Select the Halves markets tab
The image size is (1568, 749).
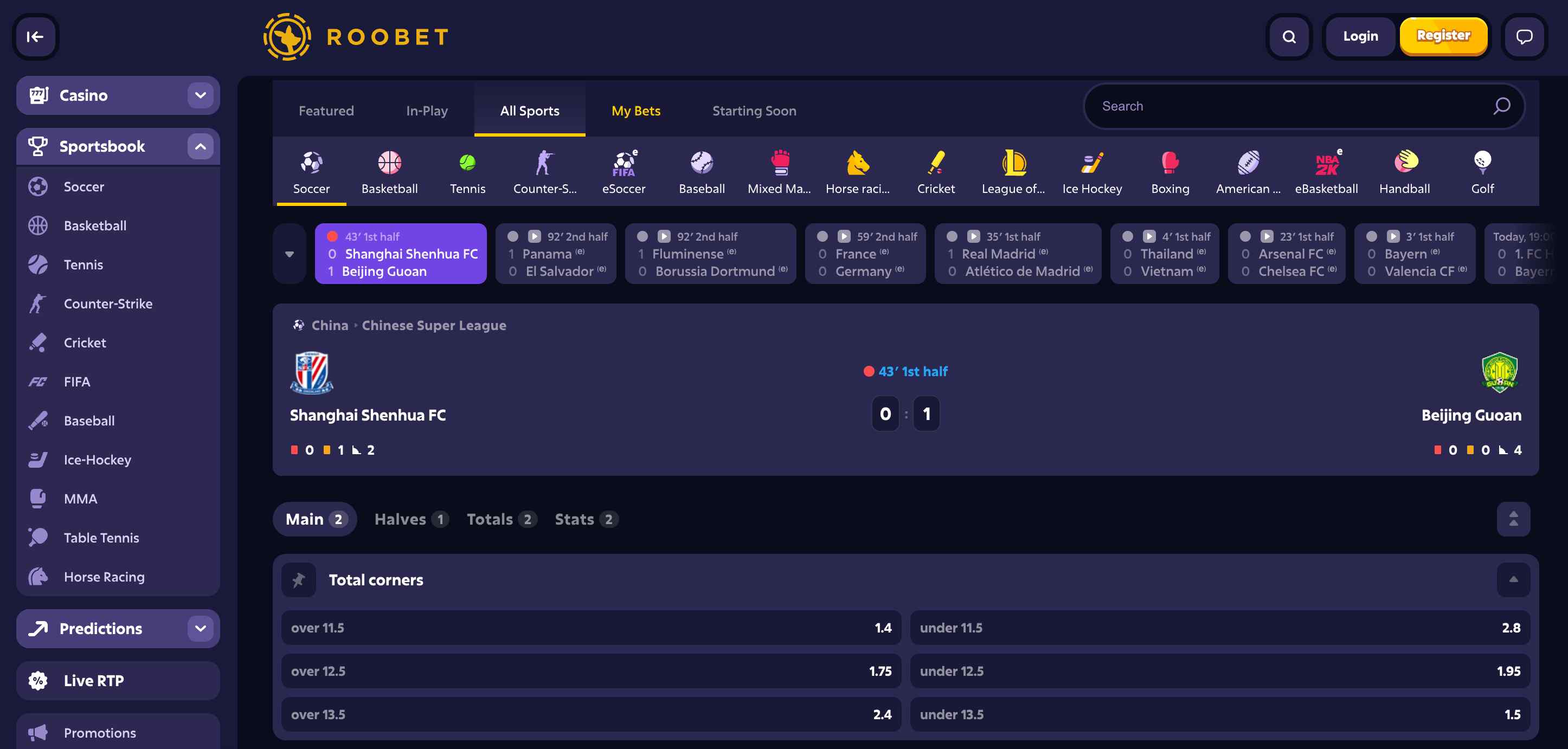click(x=411, y=519)
